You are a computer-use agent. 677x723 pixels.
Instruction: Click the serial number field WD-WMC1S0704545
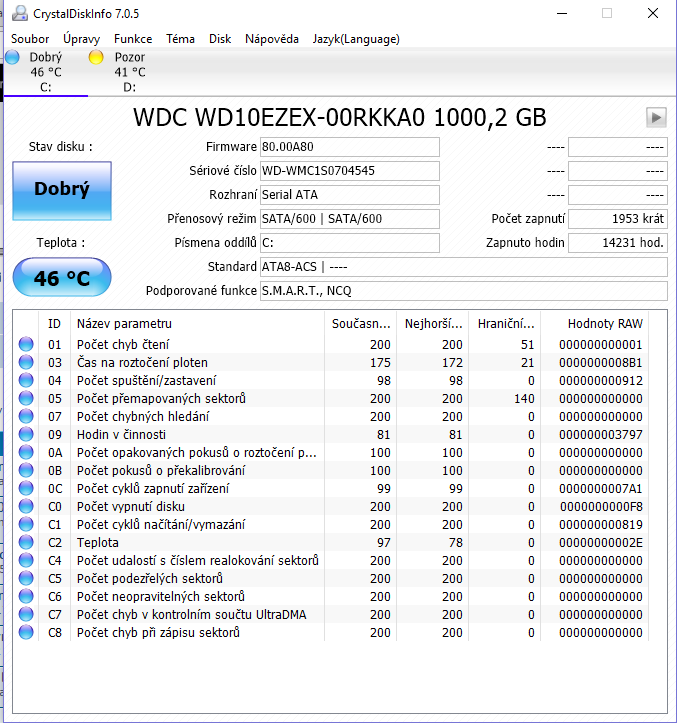tap(350, 171)
